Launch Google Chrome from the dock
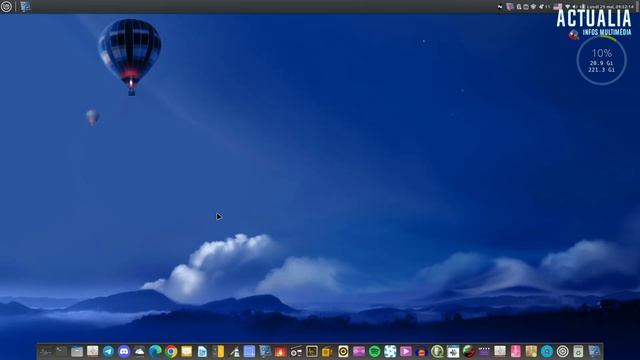Image resolution: width=640 pixels, height=360 pixels. [171, 351]
